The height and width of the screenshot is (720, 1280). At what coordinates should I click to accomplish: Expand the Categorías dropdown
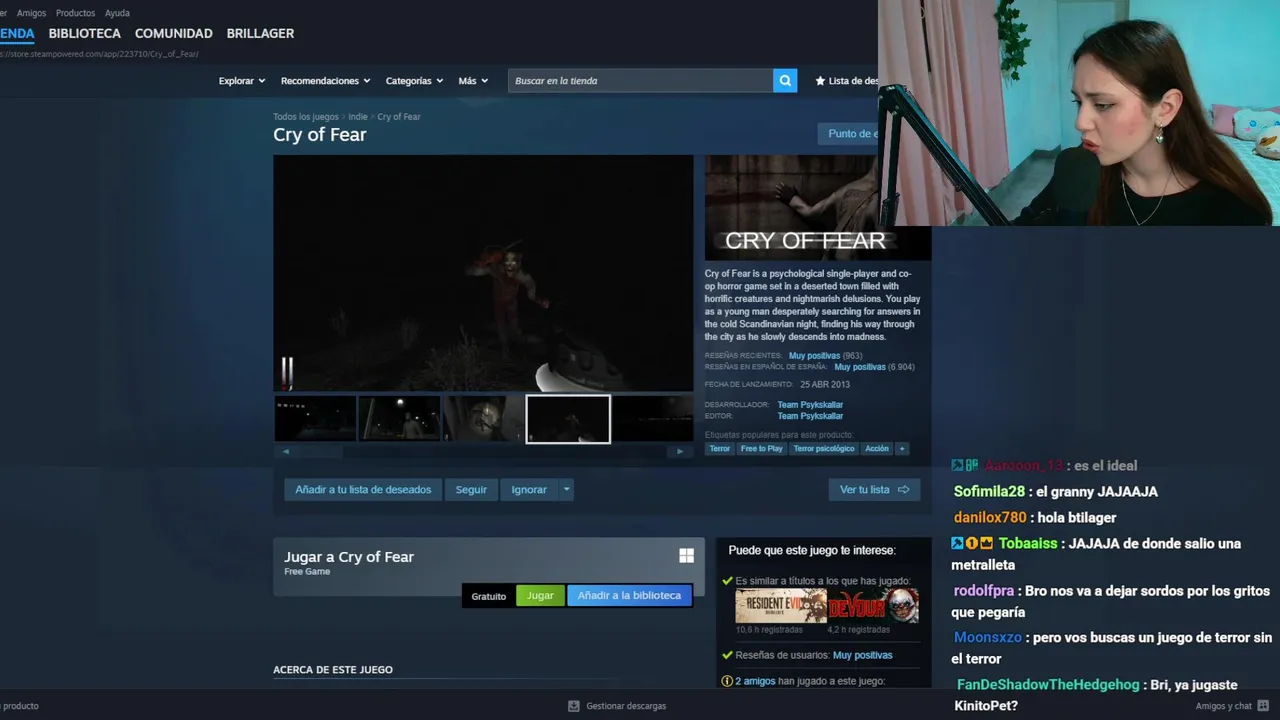pyautogui.click(x=414, y=81)
